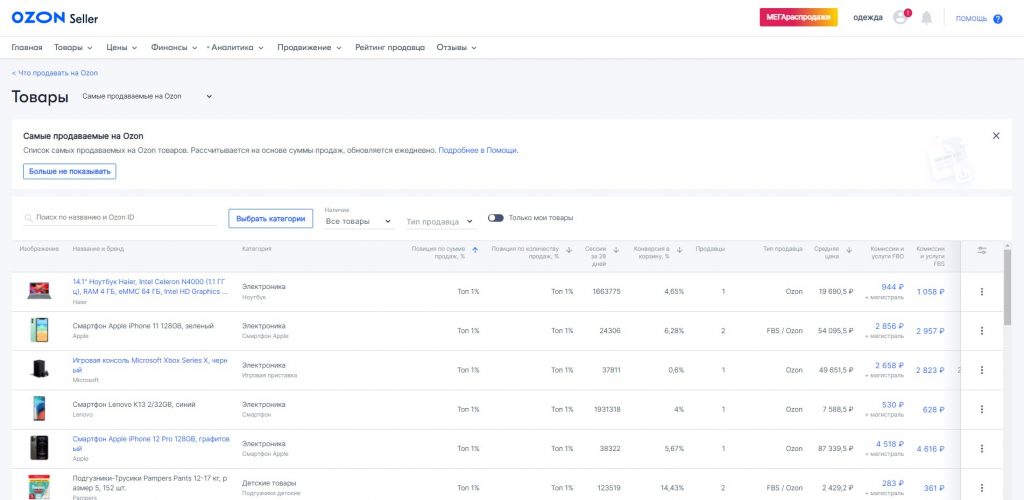The image size is (1024, 500).
Task: Toggle 'Только мои товары' switch
Action: 495,218
